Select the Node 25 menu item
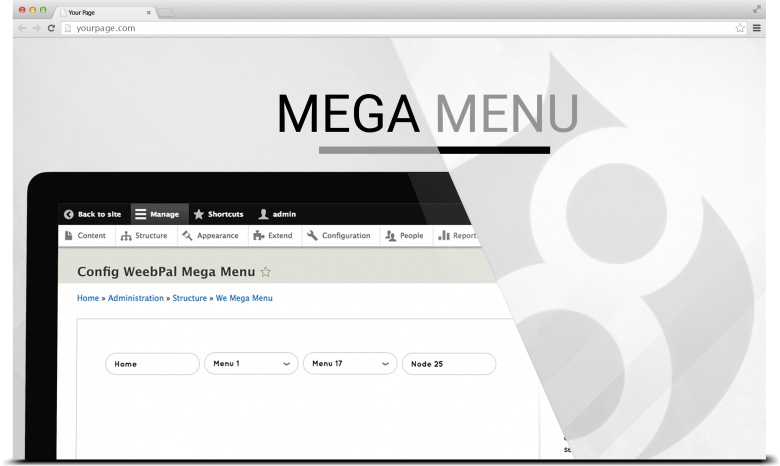 click(x=448, y=364)
